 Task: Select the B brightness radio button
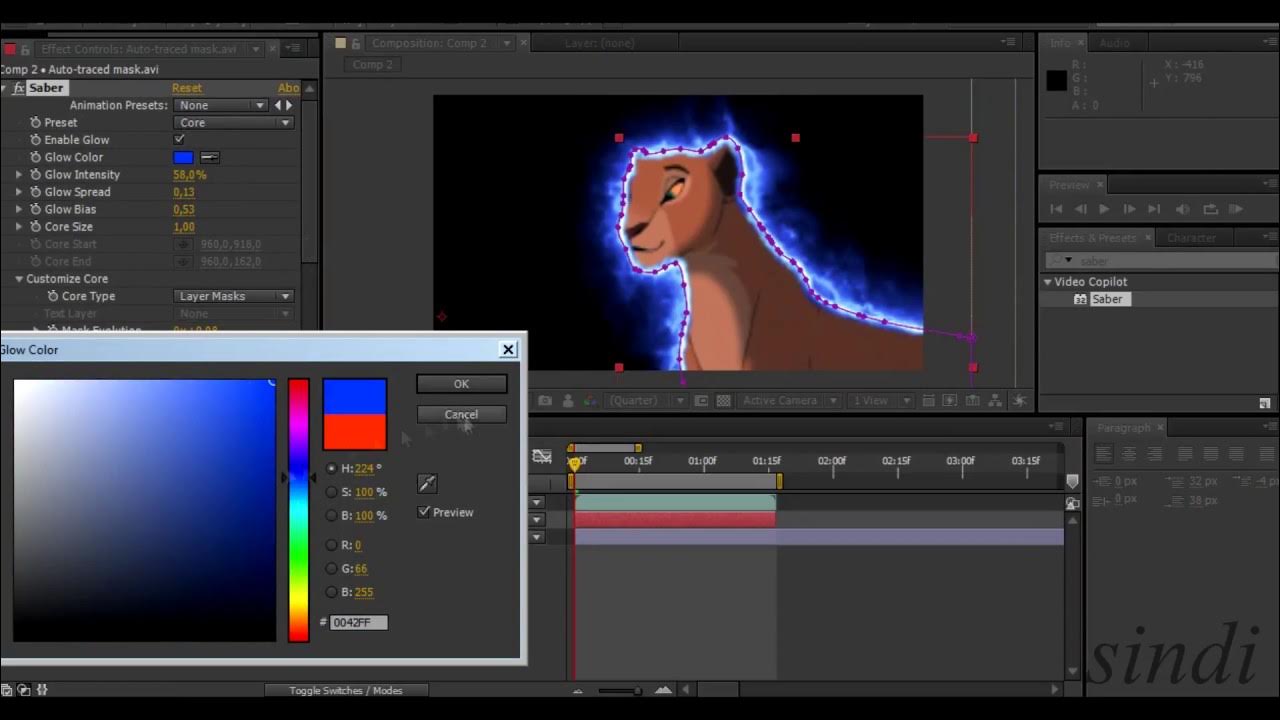pos(332,516)
